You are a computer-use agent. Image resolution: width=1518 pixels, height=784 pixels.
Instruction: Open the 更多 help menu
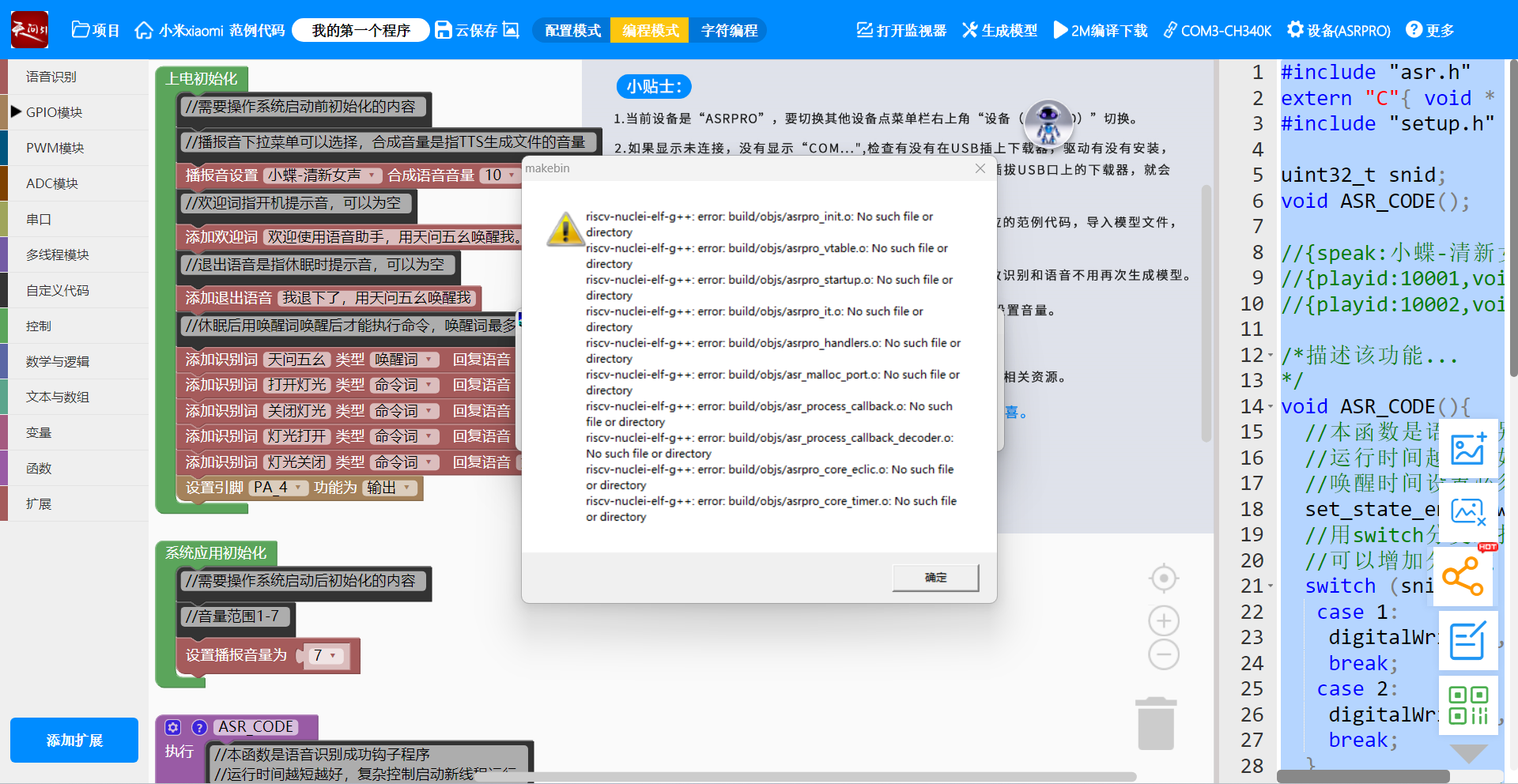pyautogui.click(x=1430, y=30)
